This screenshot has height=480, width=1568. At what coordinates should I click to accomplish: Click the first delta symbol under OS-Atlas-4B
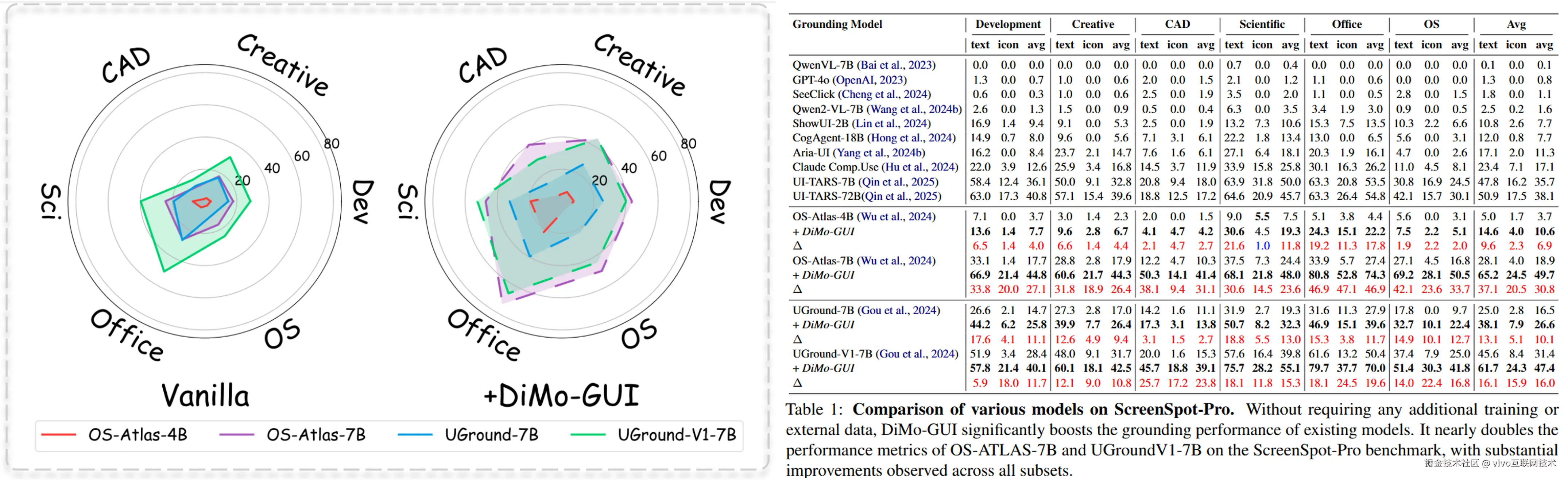pos(797,246)
